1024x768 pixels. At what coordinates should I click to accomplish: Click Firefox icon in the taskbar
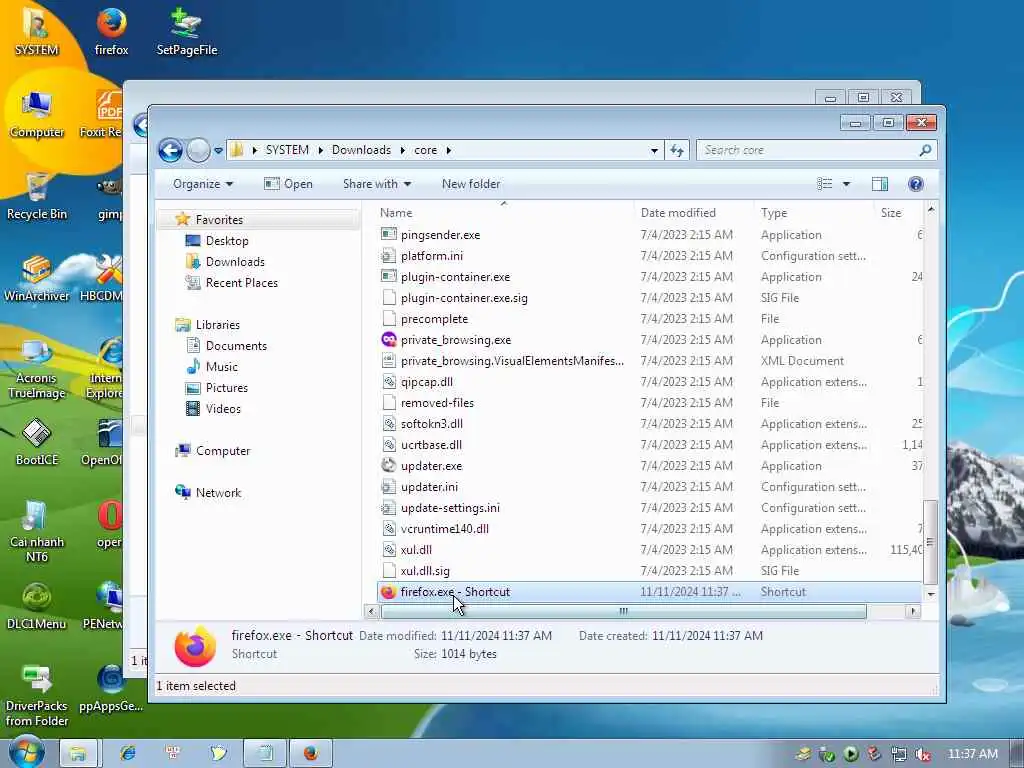click(x=311, y=753)
